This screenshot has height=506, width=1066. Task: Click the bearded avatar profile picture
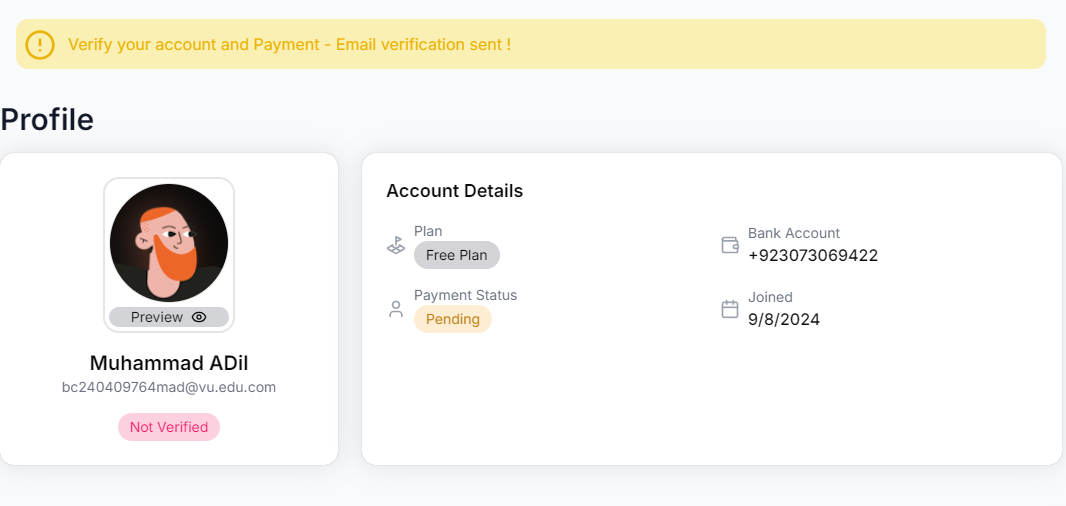coord(169,242)
